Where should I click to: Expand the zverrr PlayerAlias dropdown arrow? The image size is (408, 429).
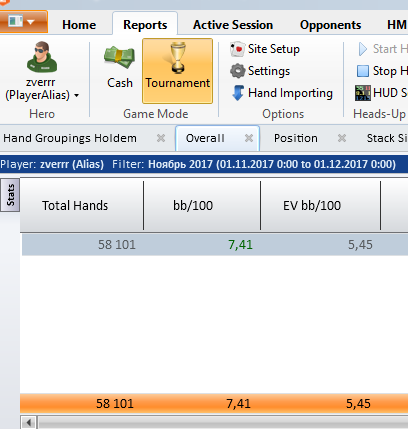click(77, 96)
